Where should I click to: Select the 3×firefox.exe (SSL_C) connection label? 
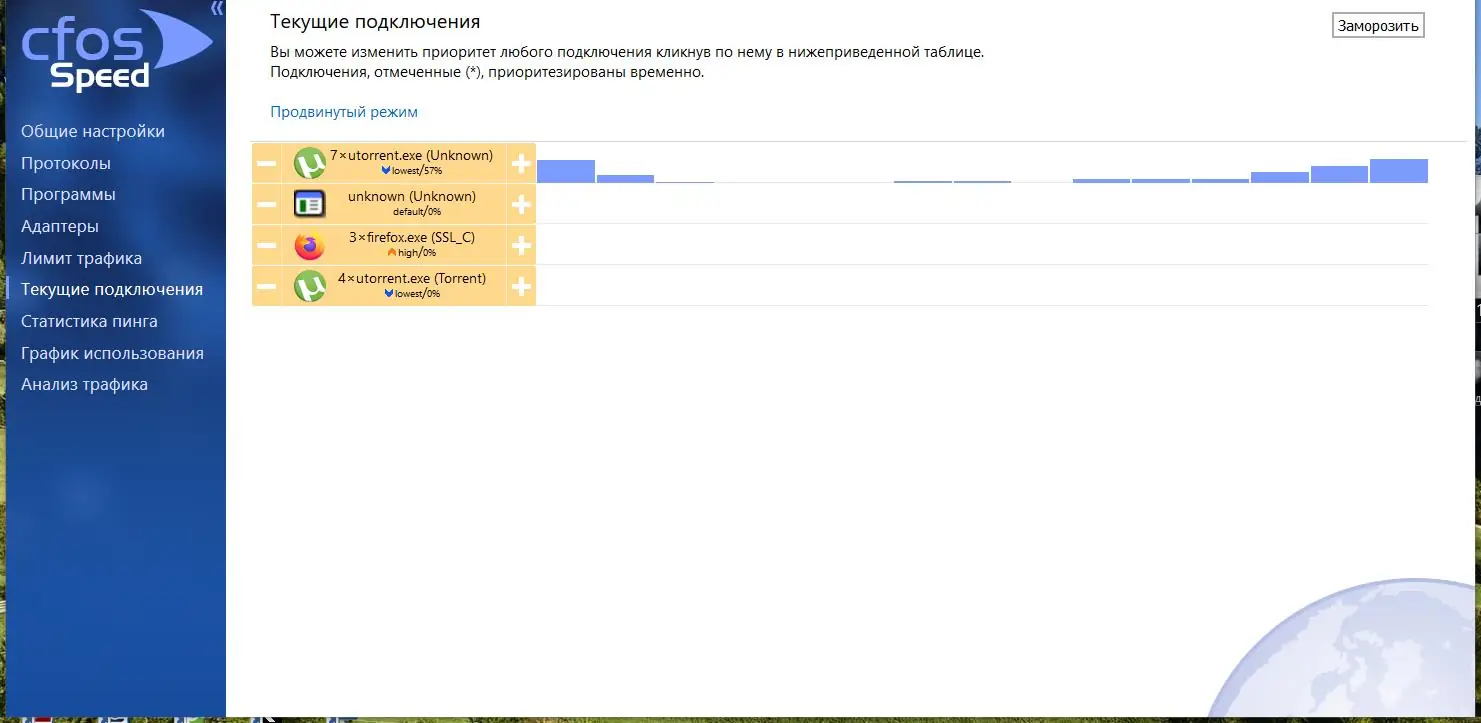tap(412, 238)
